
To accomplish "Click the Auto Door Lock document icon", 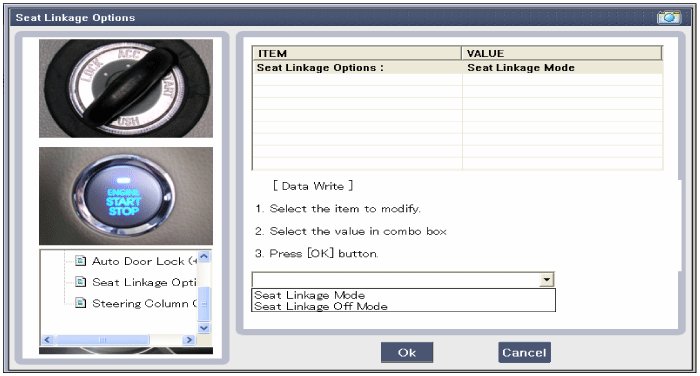I will [x=80, y=261].
